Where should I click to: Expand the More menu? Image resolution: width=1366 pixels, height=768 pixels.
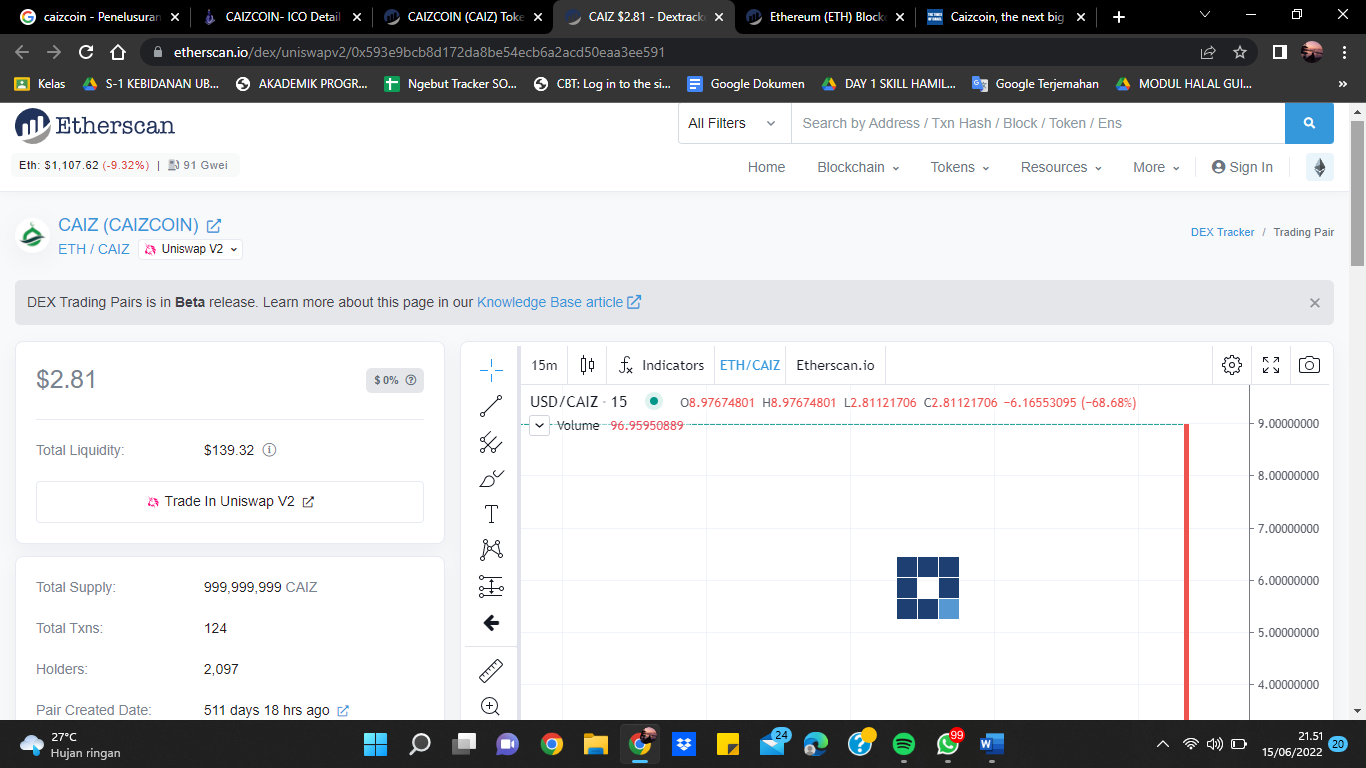click(x=1156, y=167)
